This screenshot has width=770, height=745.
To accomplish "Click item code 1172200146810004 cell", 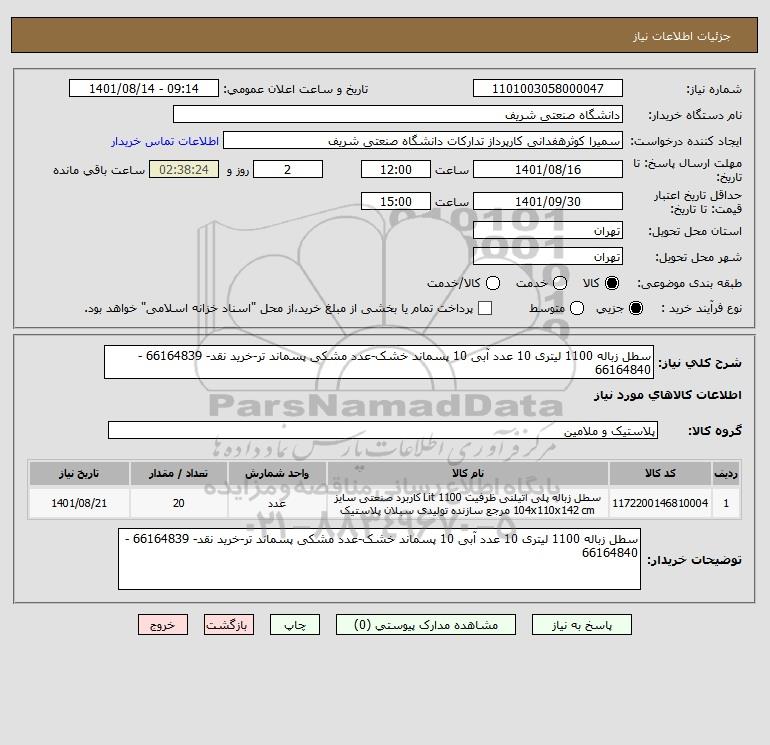I will click(x=660, y=503).
